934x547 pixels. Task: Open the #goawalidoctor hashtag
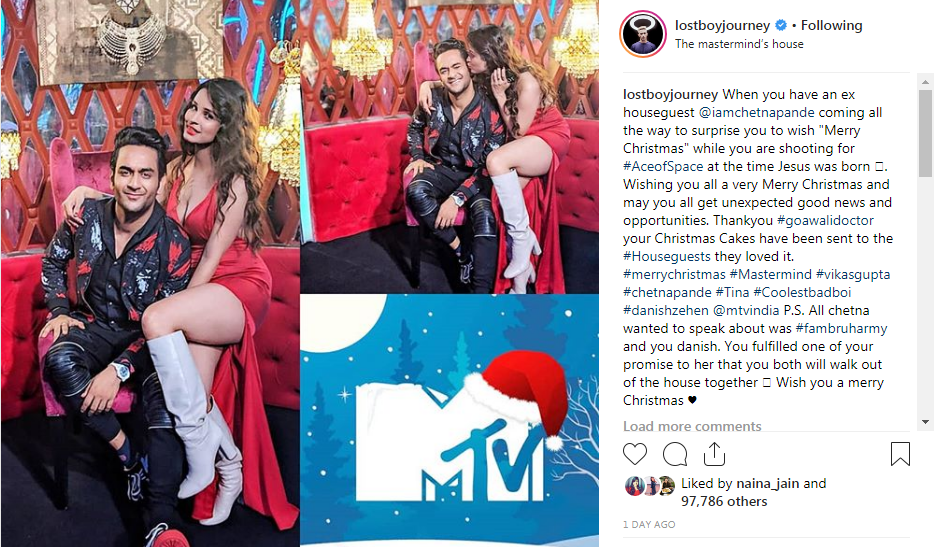click(826, 220)
